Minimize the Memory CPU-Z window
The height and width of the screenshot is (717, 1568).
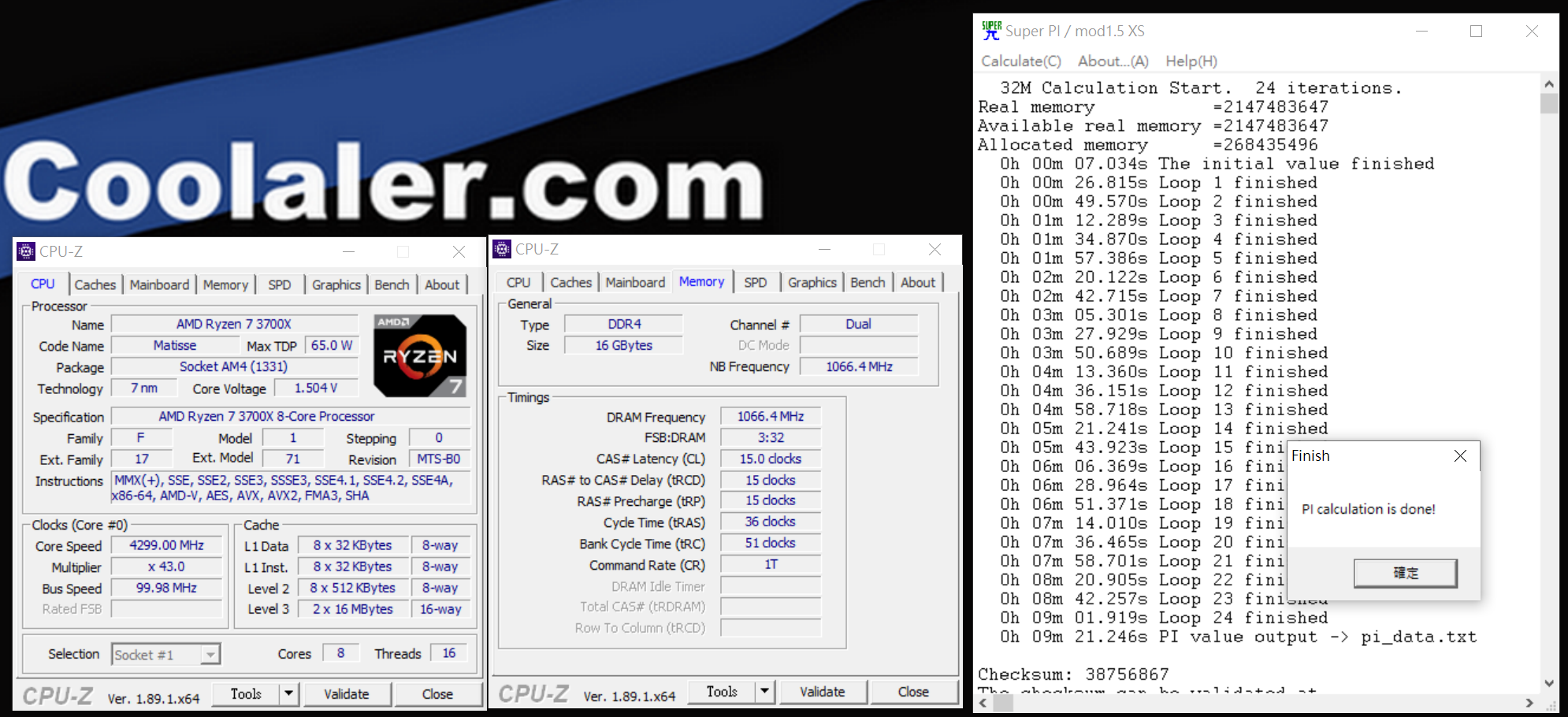pyautogui.click(x=824, y=249)
